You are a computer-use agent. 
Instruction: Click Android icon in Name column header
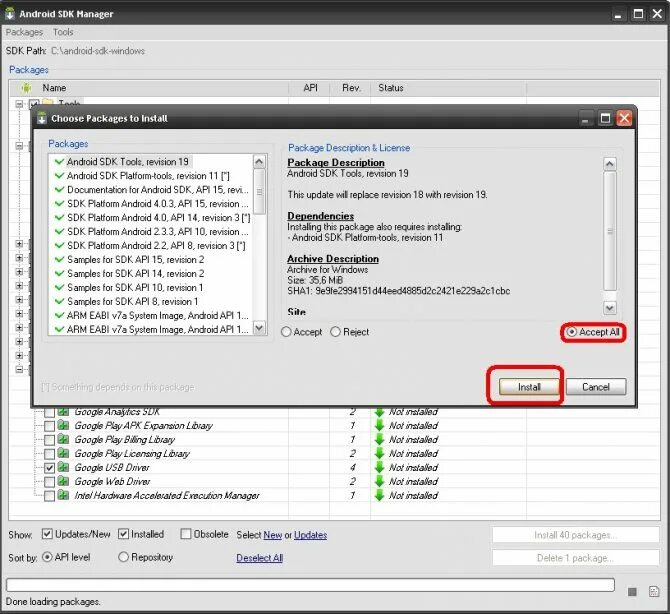26,88
